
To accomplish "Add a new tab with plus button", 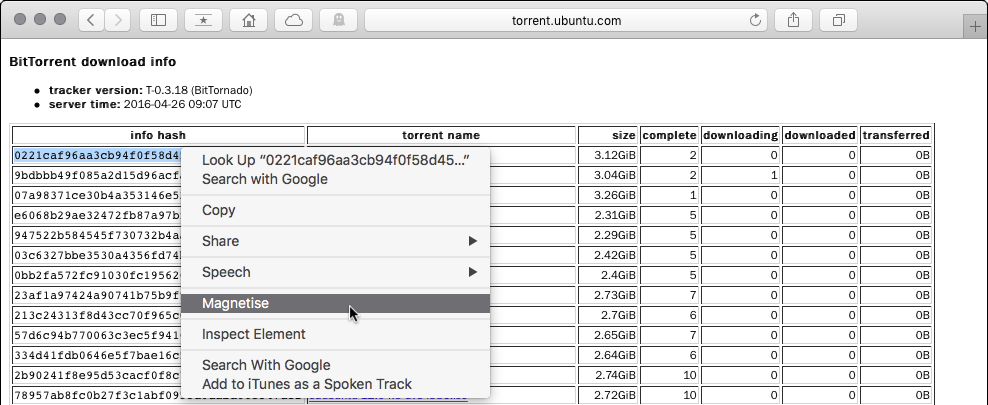I will [x=975, y=27].
